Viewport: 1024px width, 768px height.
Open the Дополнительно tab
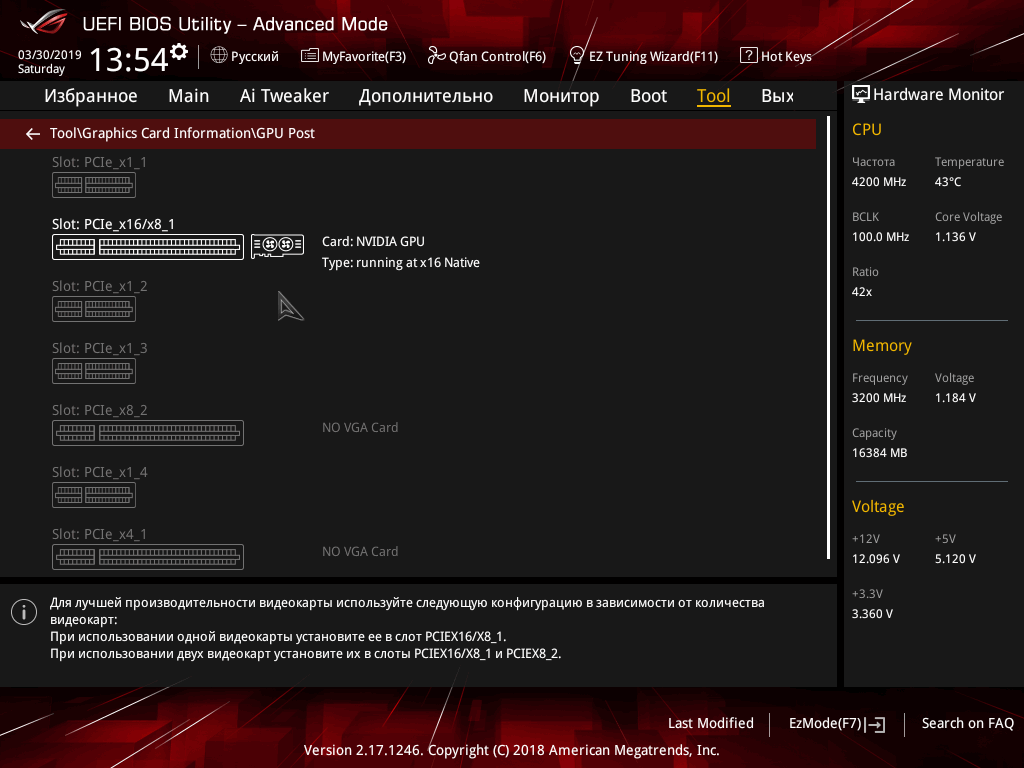(x=426, y=96)
